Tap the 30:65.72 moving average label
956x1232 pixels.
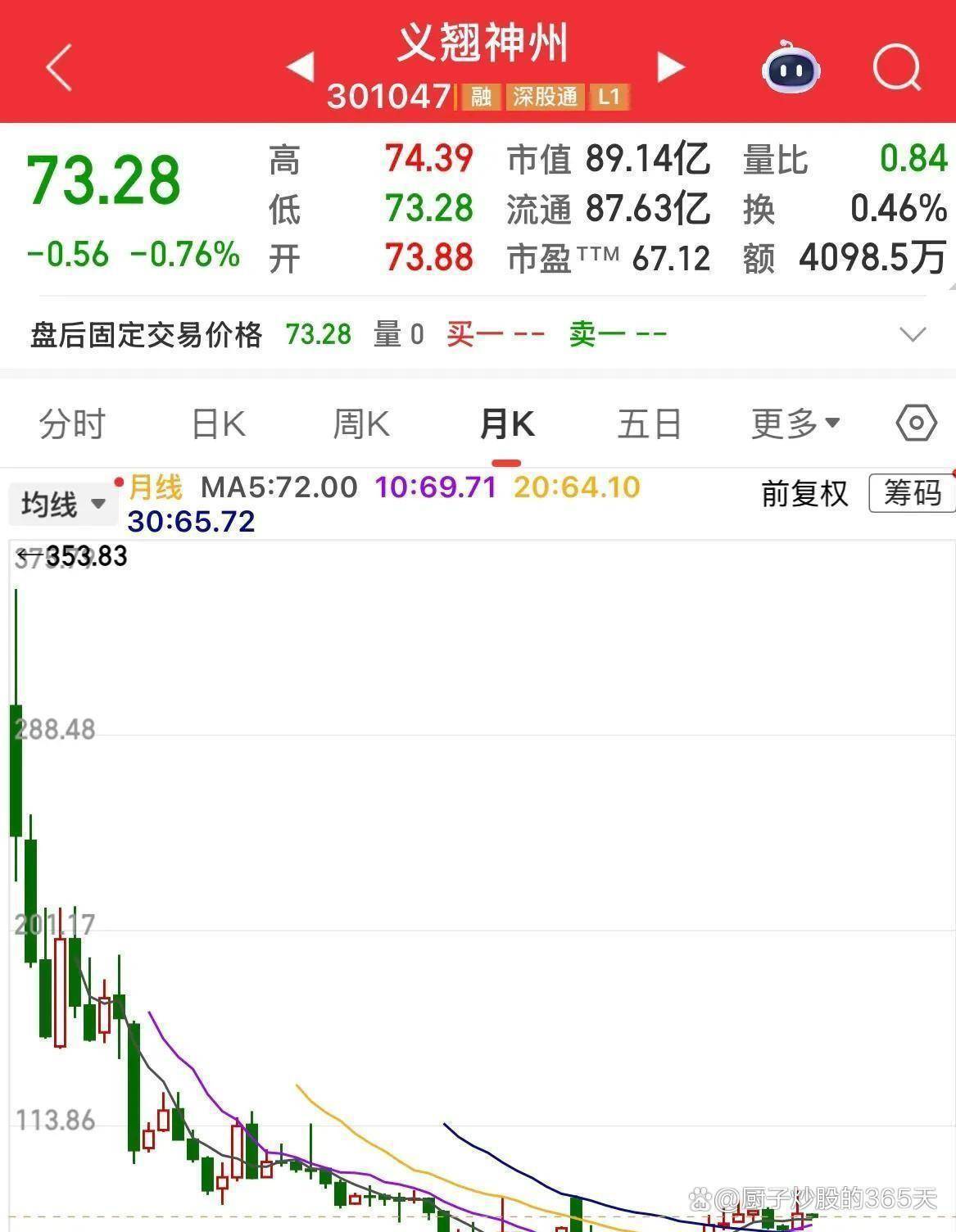192,522
